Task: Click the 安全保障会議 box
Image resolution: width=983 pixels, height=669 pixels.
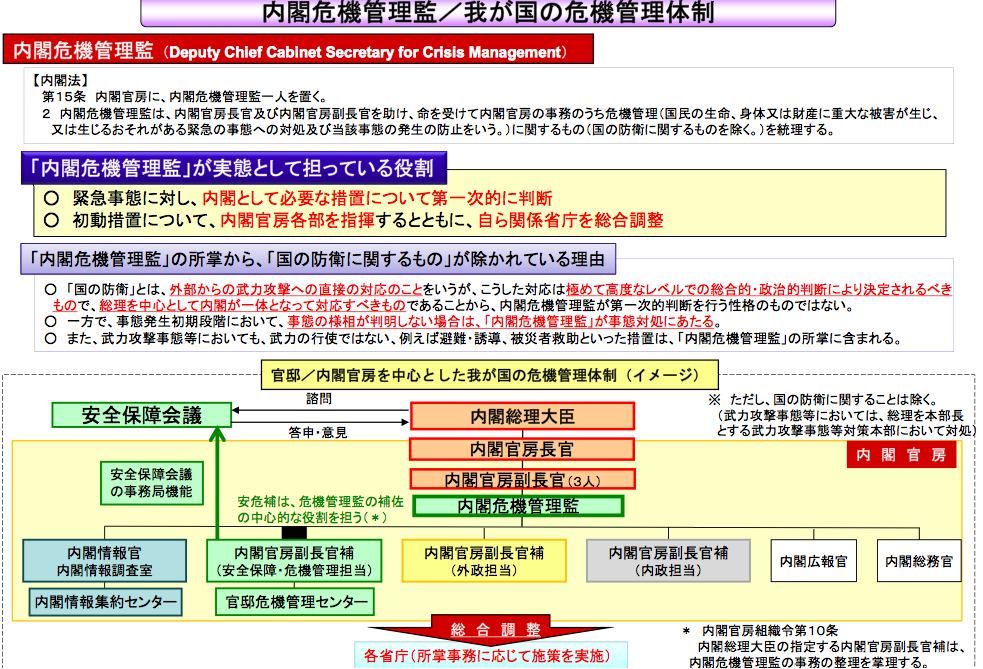Action: point(142,415)
